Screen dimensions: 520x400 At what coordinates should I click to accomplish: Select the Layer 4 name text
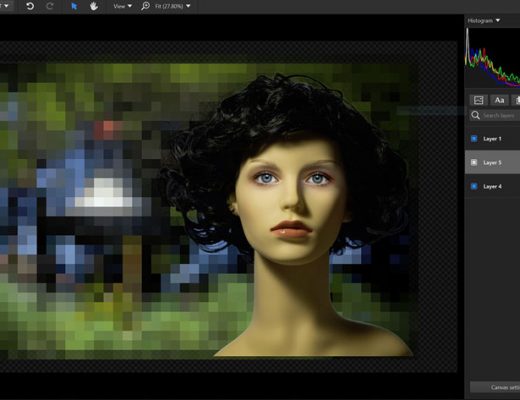(492, 187)
